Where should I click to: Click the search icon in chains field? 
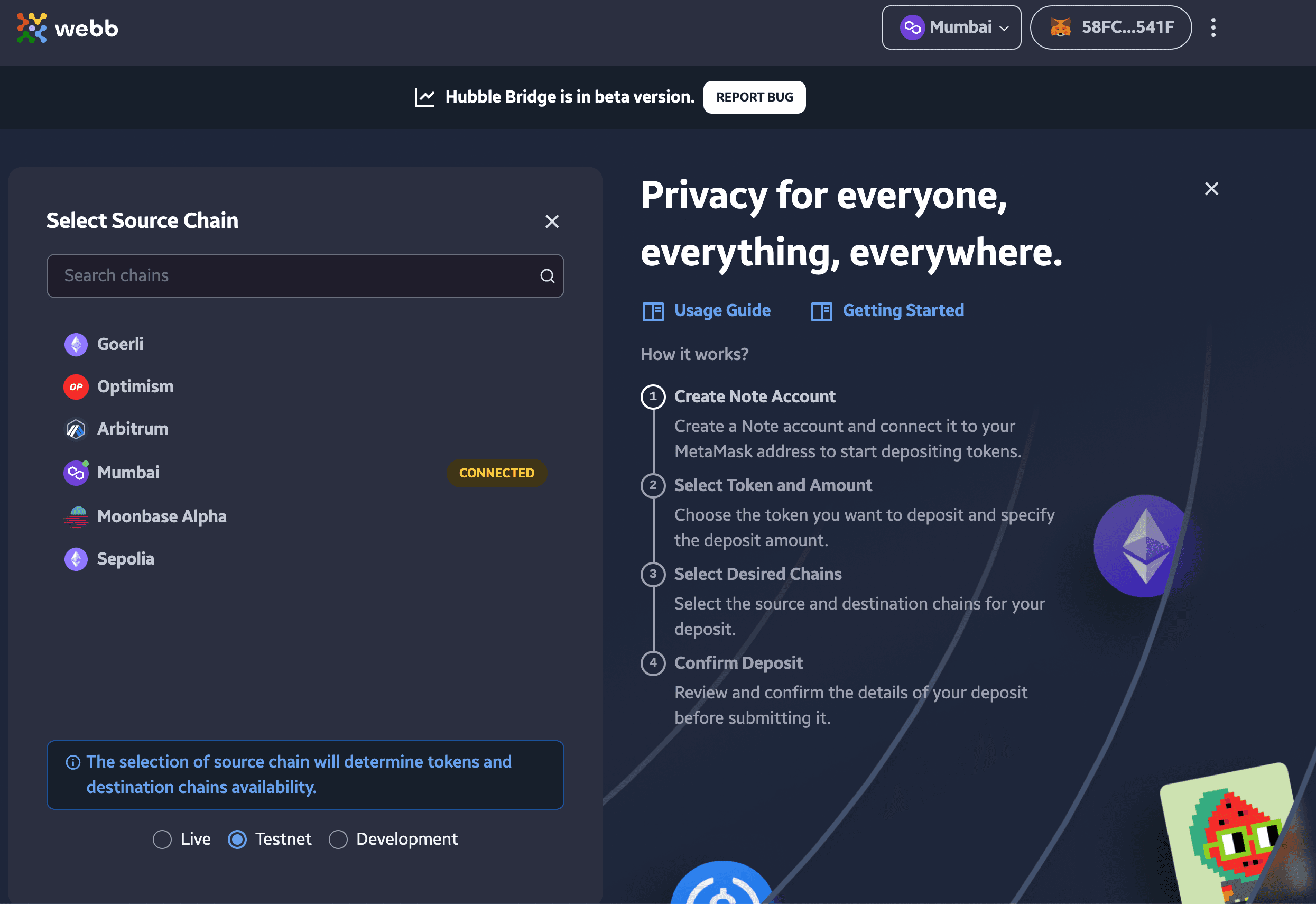pyautogui.click(x=548, y=276)
